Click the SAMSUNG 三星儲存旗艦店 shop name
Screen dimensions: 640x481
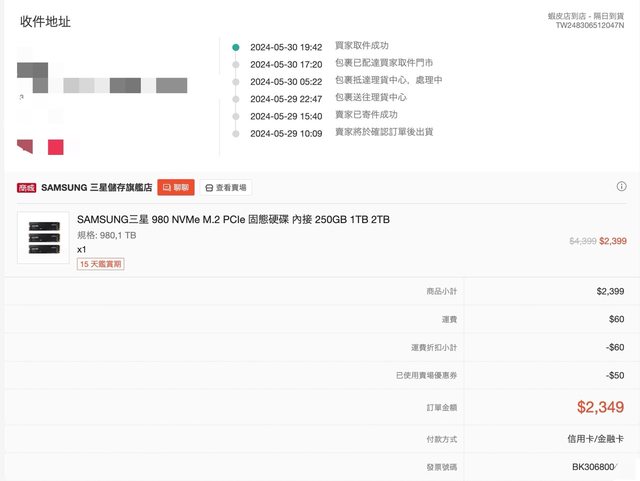[x=96, y=187]
